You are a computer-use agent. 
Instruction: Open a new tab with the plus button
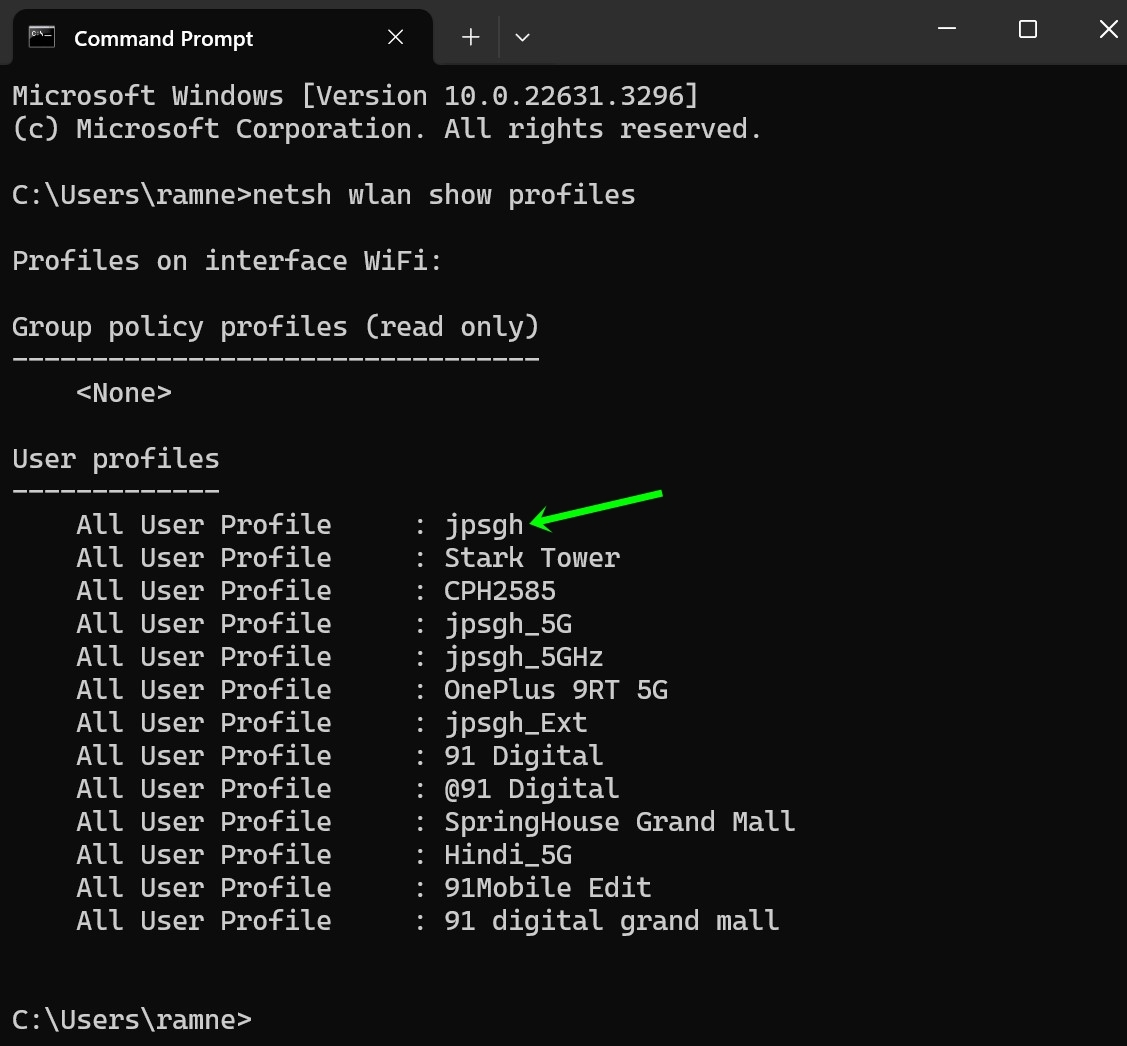(x=470, y=36)
